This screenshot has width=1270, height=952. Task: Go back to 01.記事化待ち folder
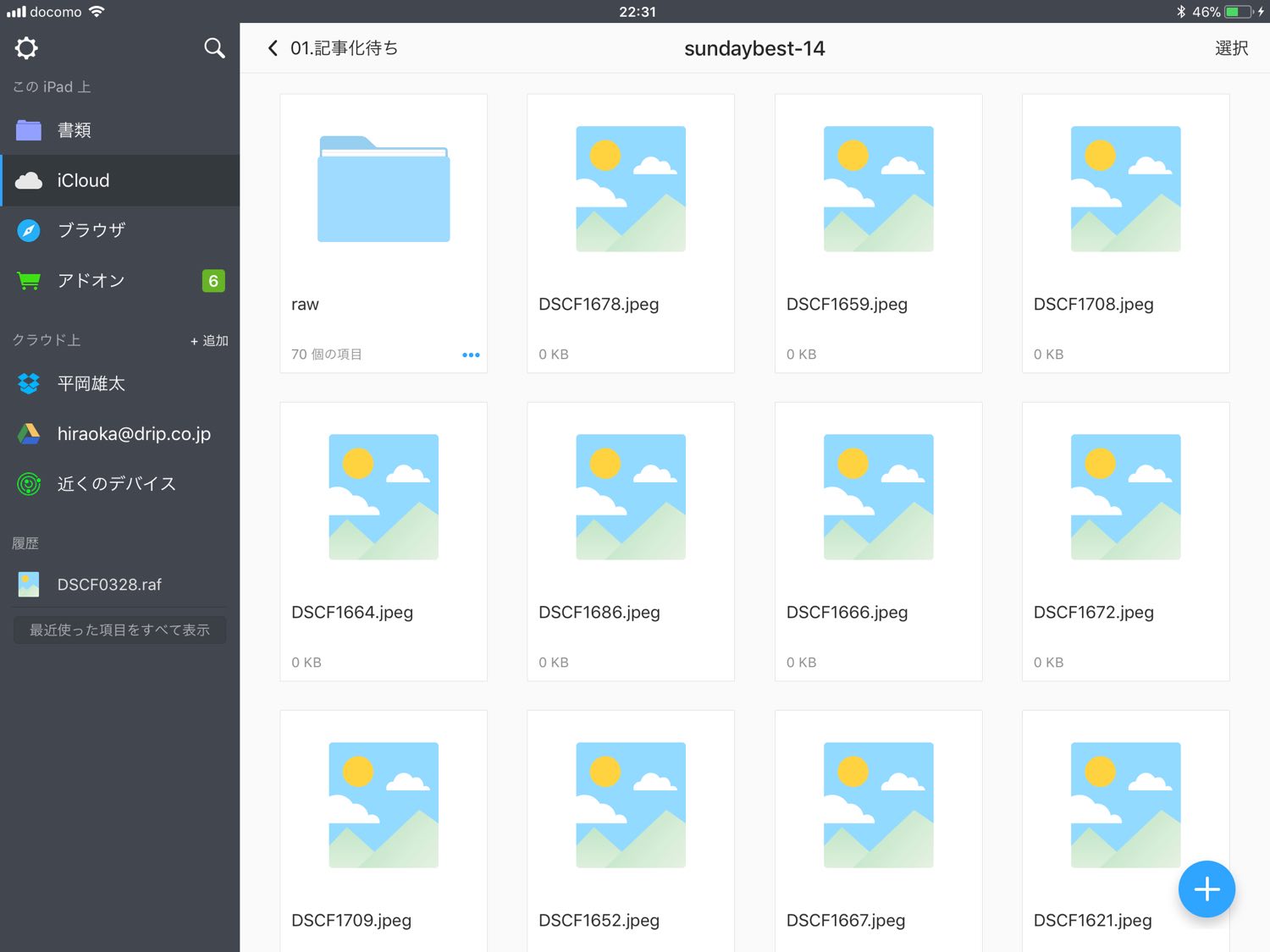coord(333,48)
